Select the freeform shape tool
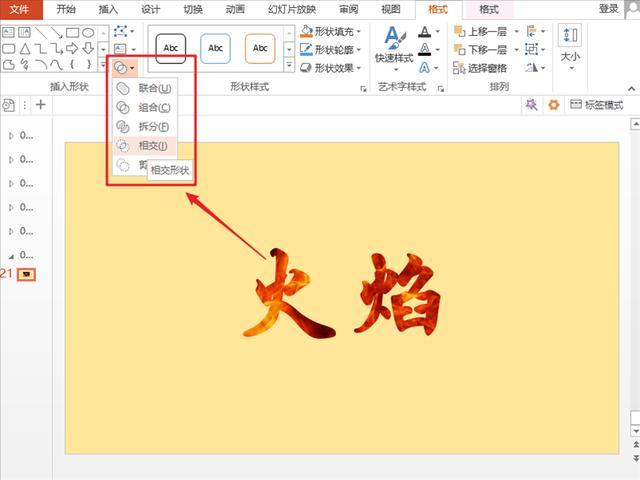Image resolution: width=640 pixels, height=480 pixels. (x=9, y=64)
